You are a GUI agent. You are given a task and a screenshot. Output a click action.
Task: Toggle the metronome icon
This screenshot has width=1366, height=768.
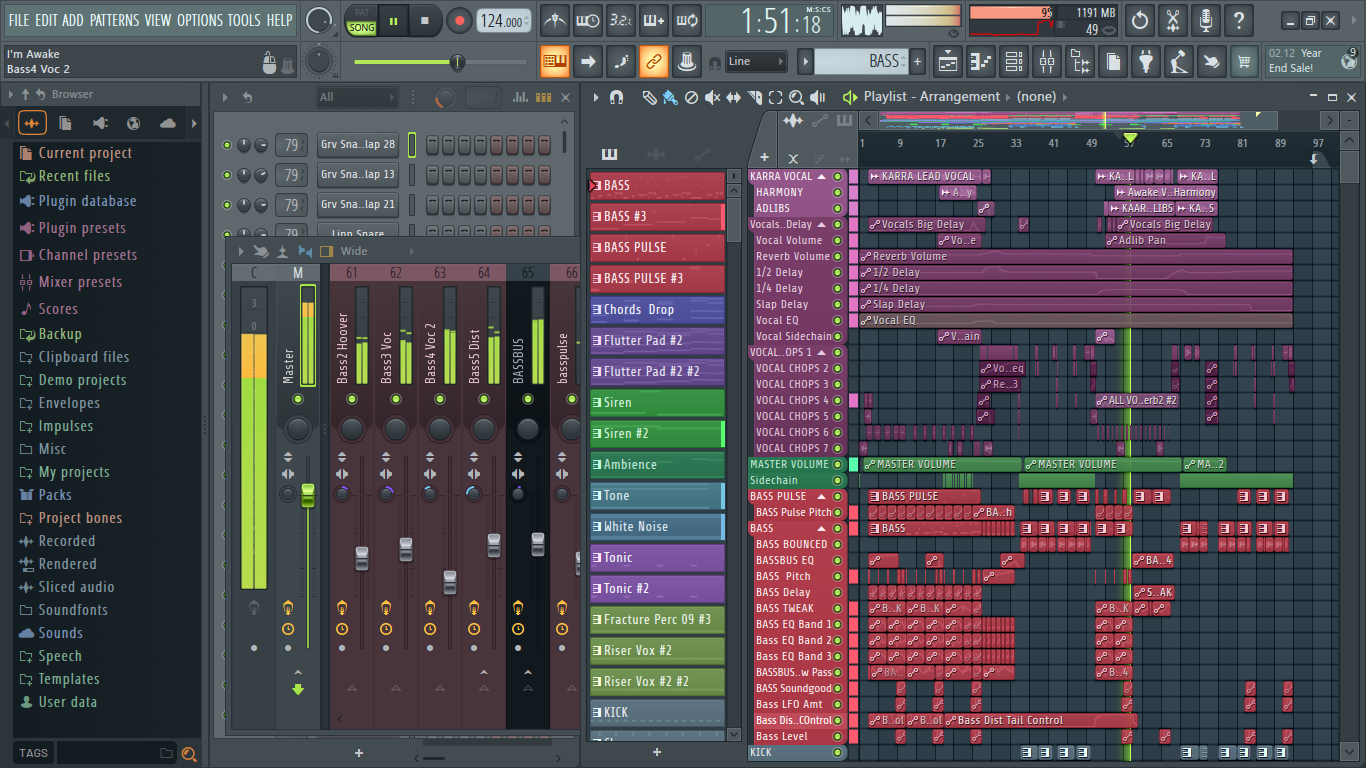555,21
